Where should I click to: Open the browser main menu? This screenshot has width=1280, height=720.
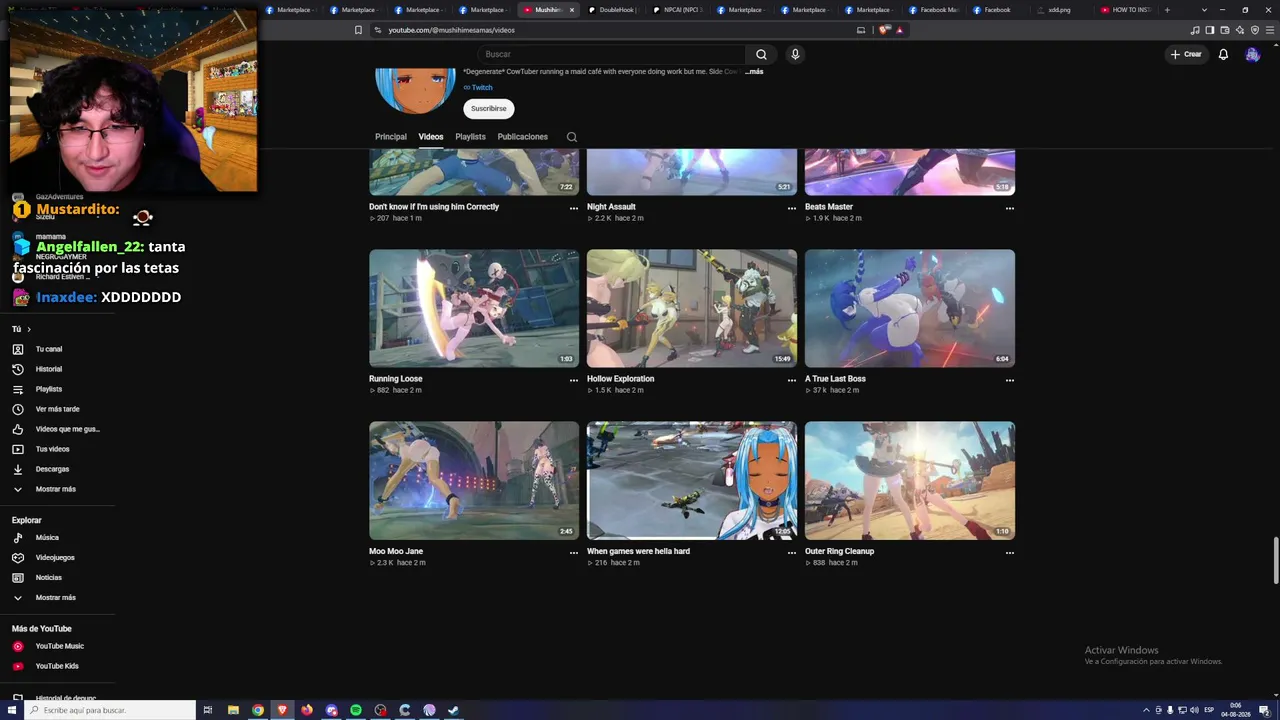point(1269,30)
